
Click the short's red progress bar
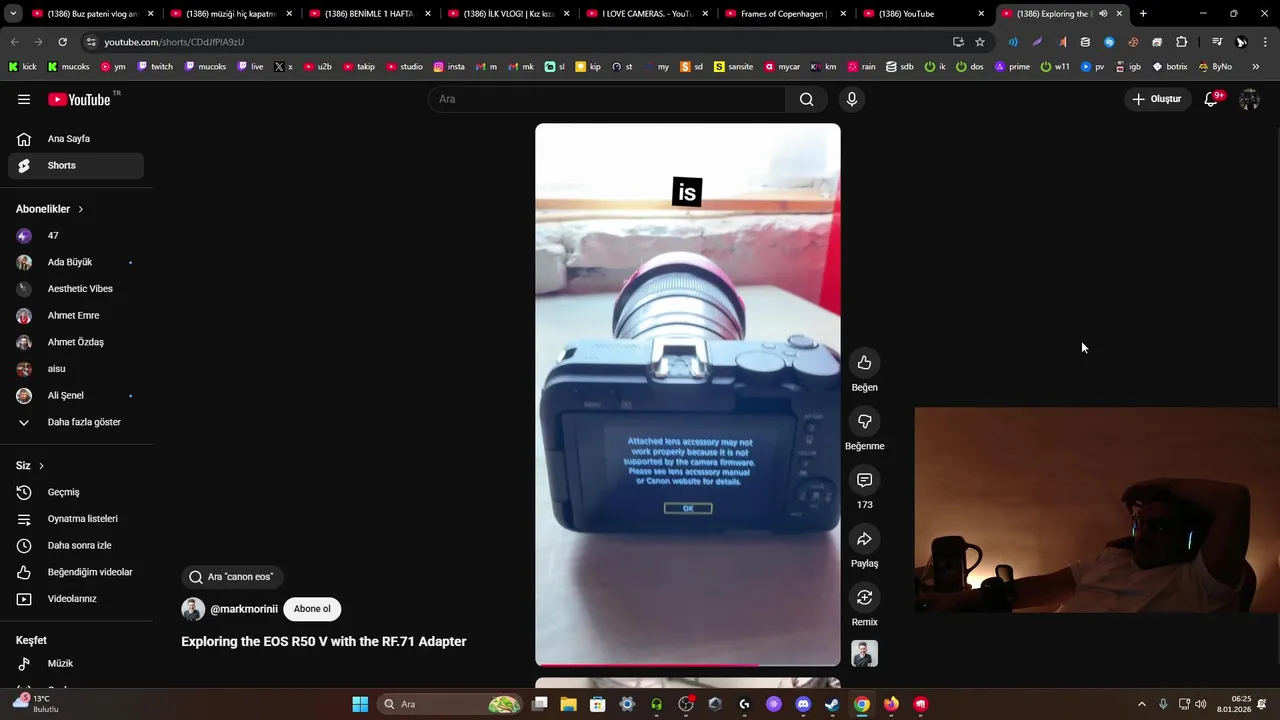coord(688,664)
